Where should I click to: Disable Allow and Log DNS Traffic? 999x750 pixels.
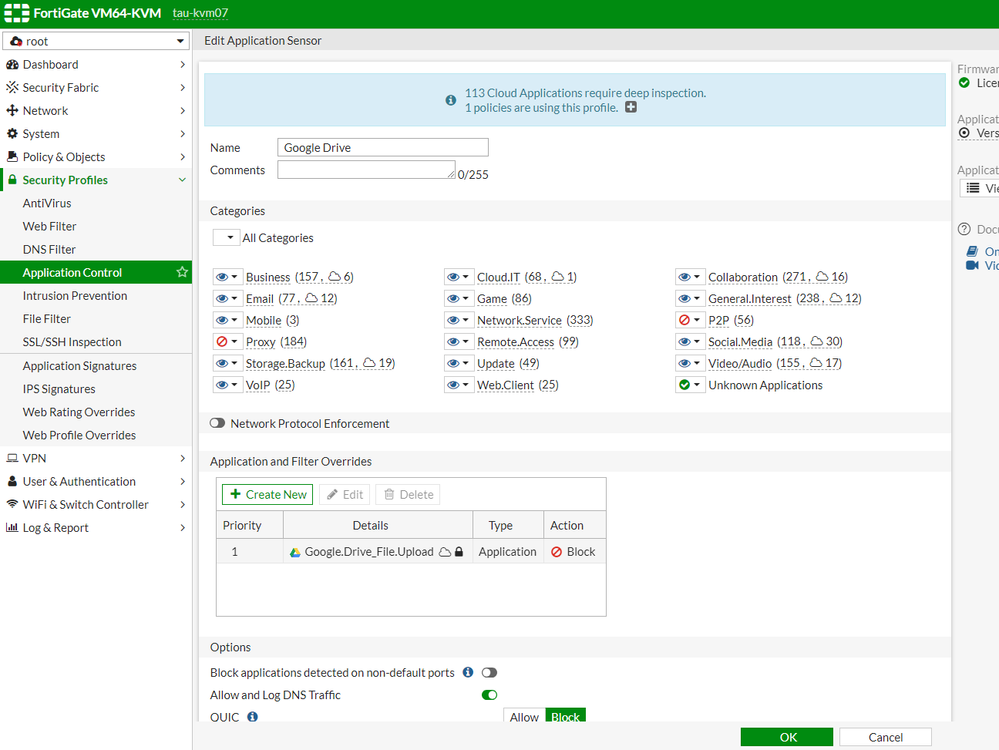coord(489,695)
